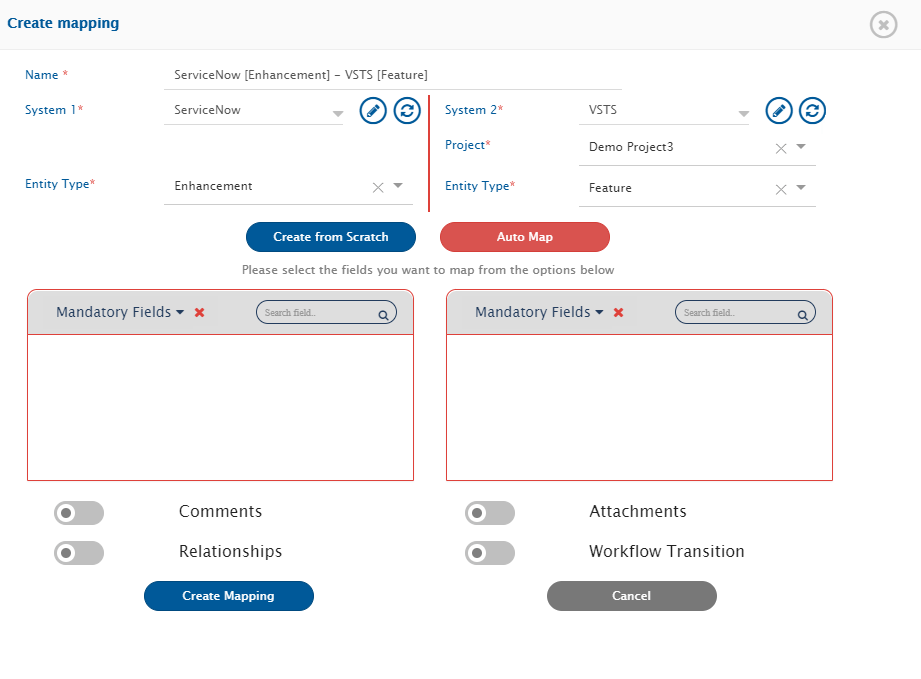
Task: Click the Create Mapping button
Action: [x=228, y=596]
